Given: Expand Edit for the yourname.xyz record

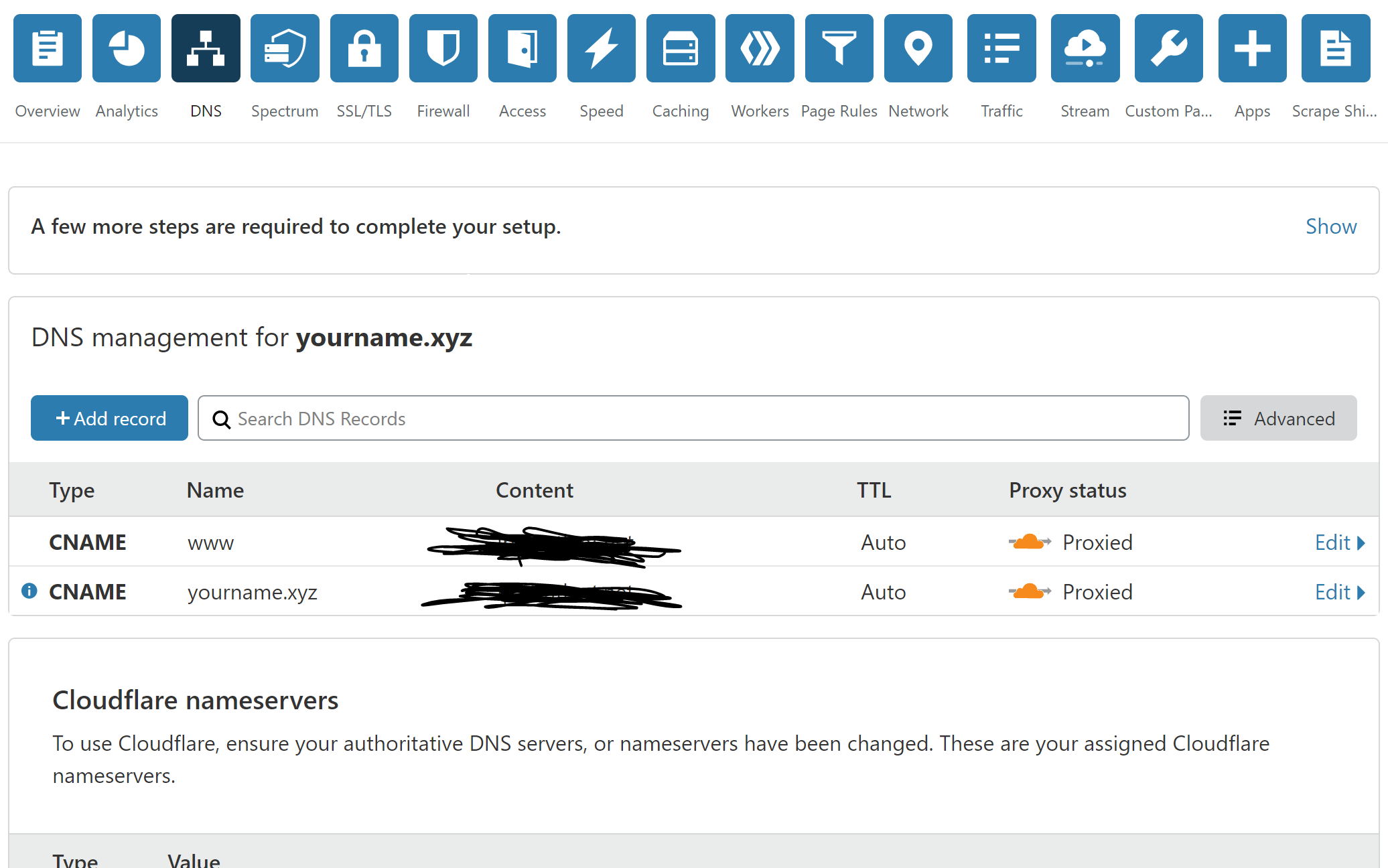Looking at the screenshot, I should [x=1340, y=592].
